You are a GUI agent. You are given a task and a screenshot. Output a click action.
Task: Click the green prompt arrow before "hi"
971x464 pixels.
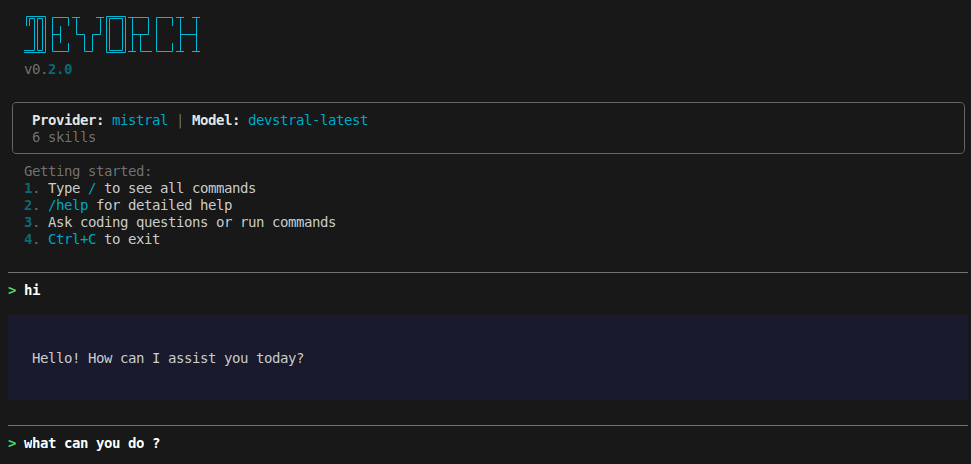tap(12, 290)
